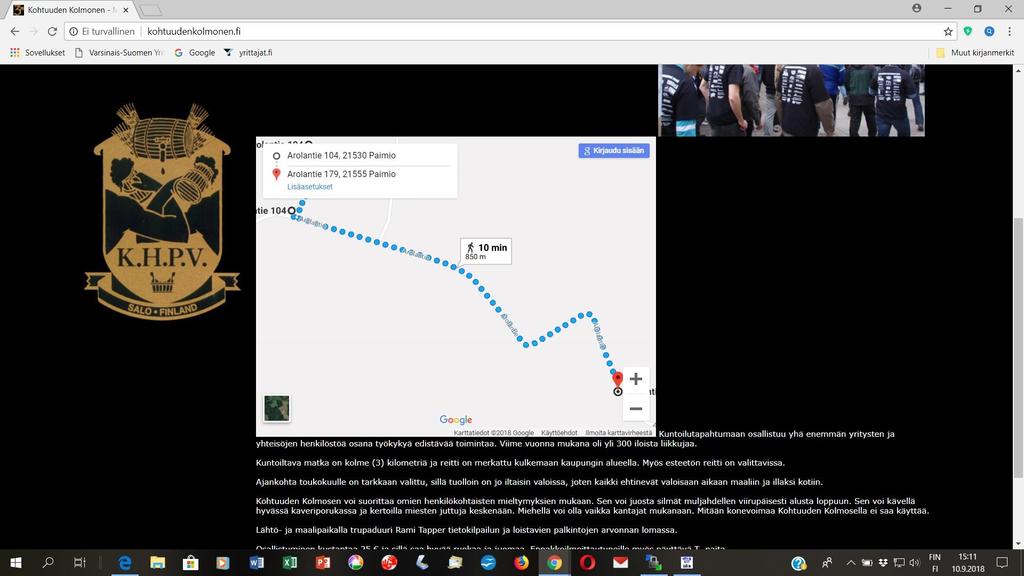
Task: Open the green shield extension
Action: click(968, 31)
